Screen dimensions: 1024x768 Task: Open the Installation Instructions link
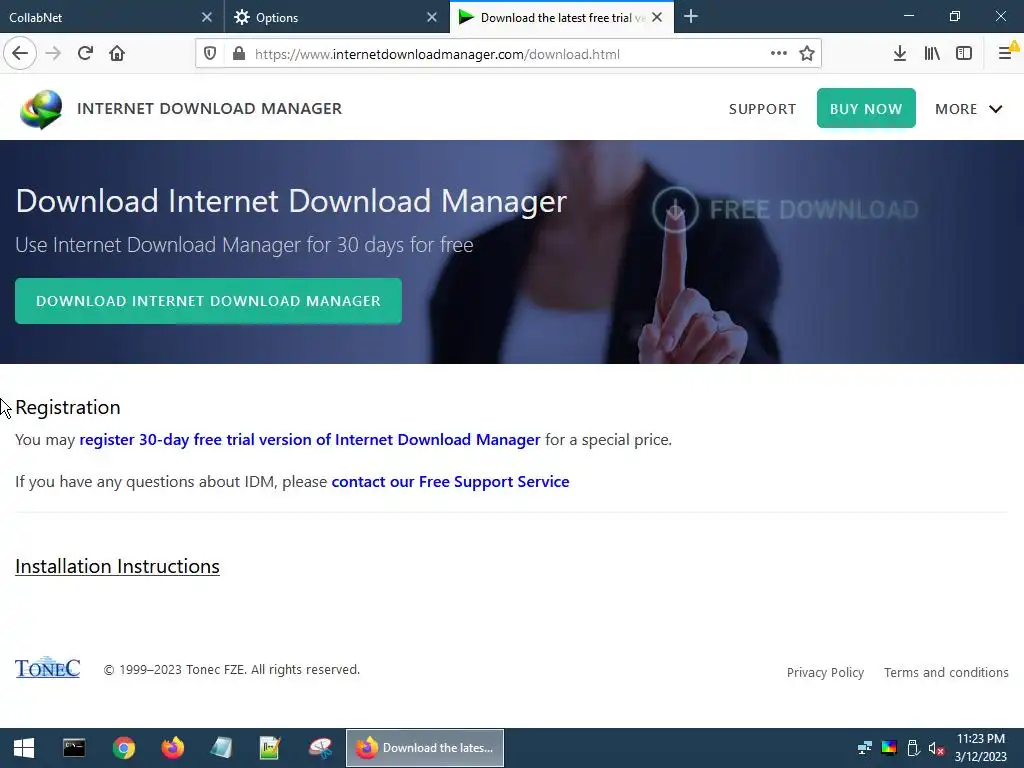coord(118,566)
